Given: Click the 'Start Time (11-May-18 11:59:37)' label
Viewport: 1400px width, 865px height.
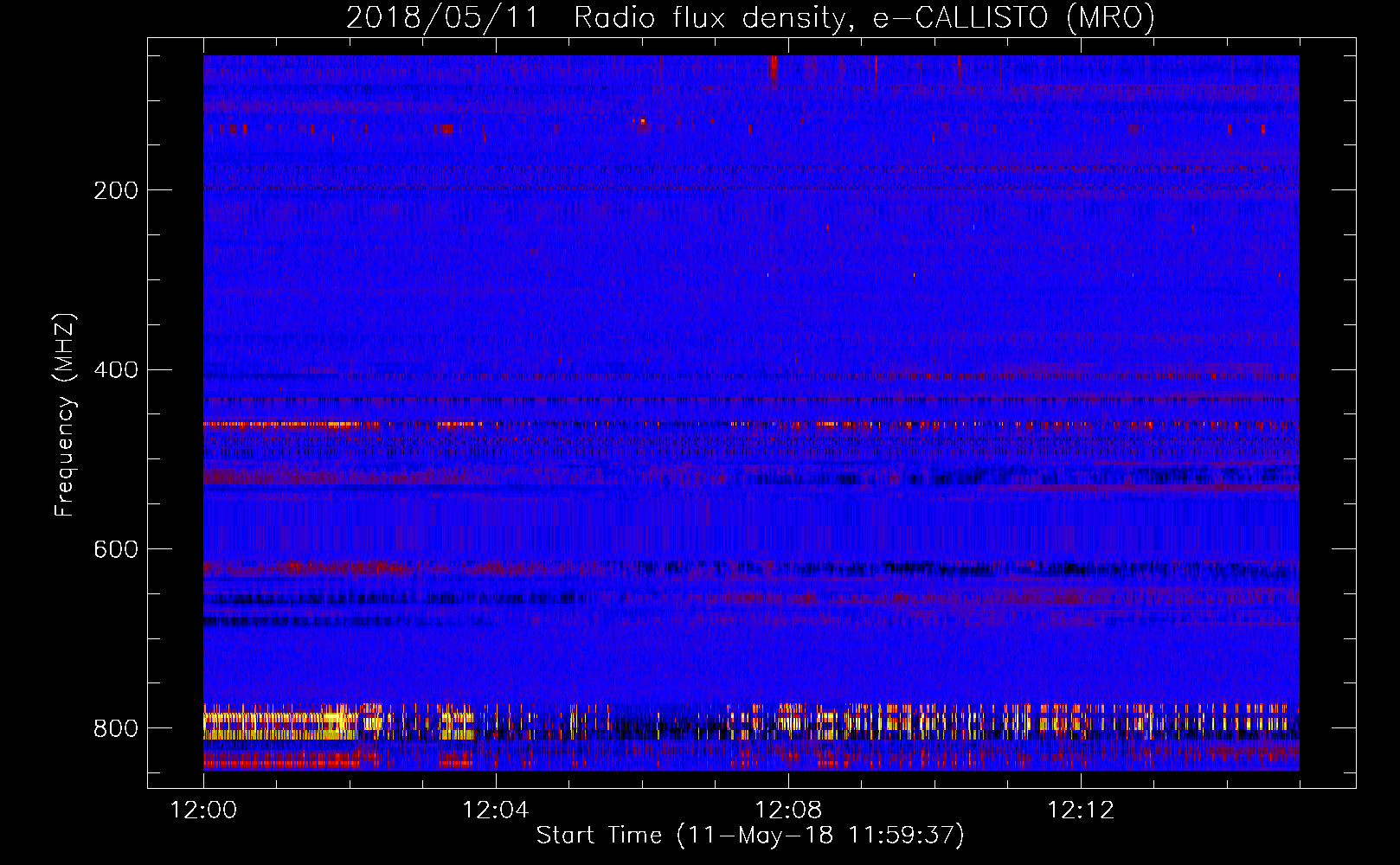Looking at the screenshot, I should pos(750,836).
